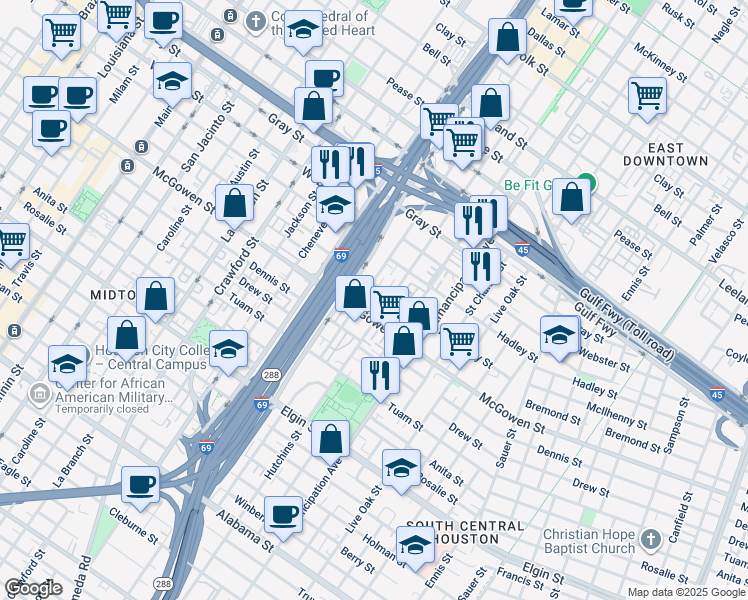The height and width of the screenshot is (600, 748).
Task: Click the Map data ©2025 Google text
Action: pyautogui.click(x=684, y=591)
